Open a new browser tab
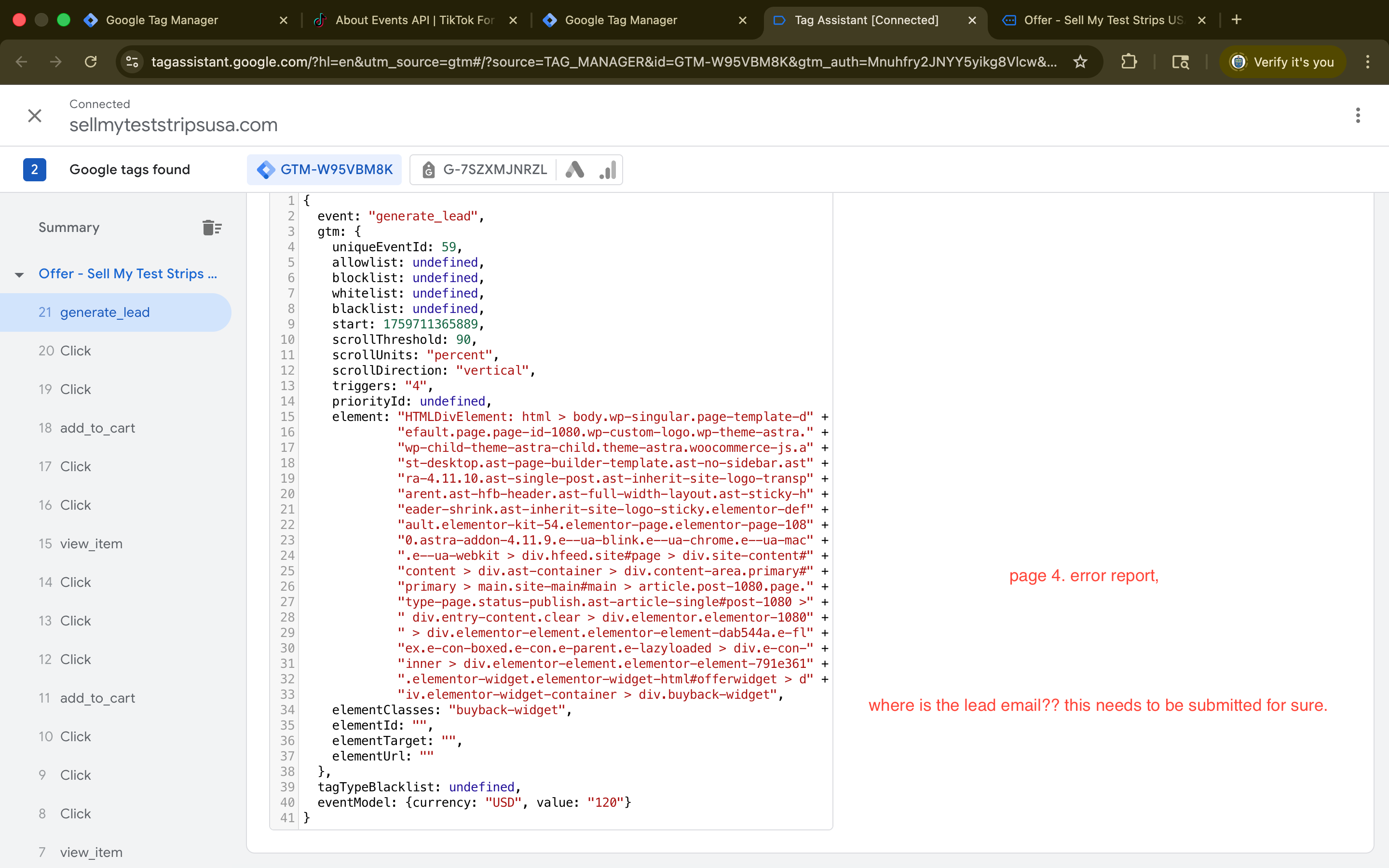This screenshot has height=868, width=1389. click(1237, 20)
